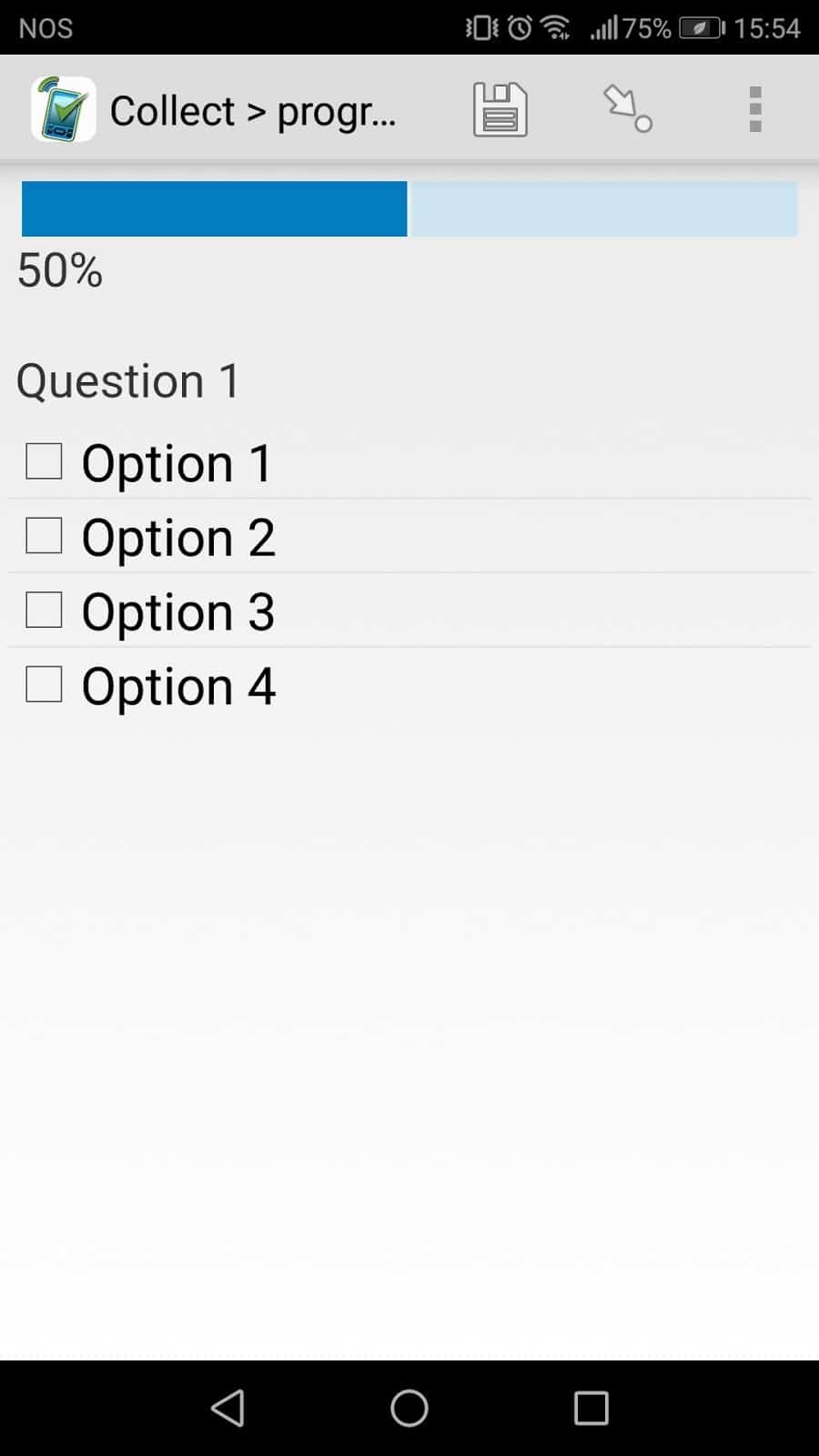The image size is (819, 1456).
Task: Open the three-dot overflow menu
Action: [x=754, y=109]
